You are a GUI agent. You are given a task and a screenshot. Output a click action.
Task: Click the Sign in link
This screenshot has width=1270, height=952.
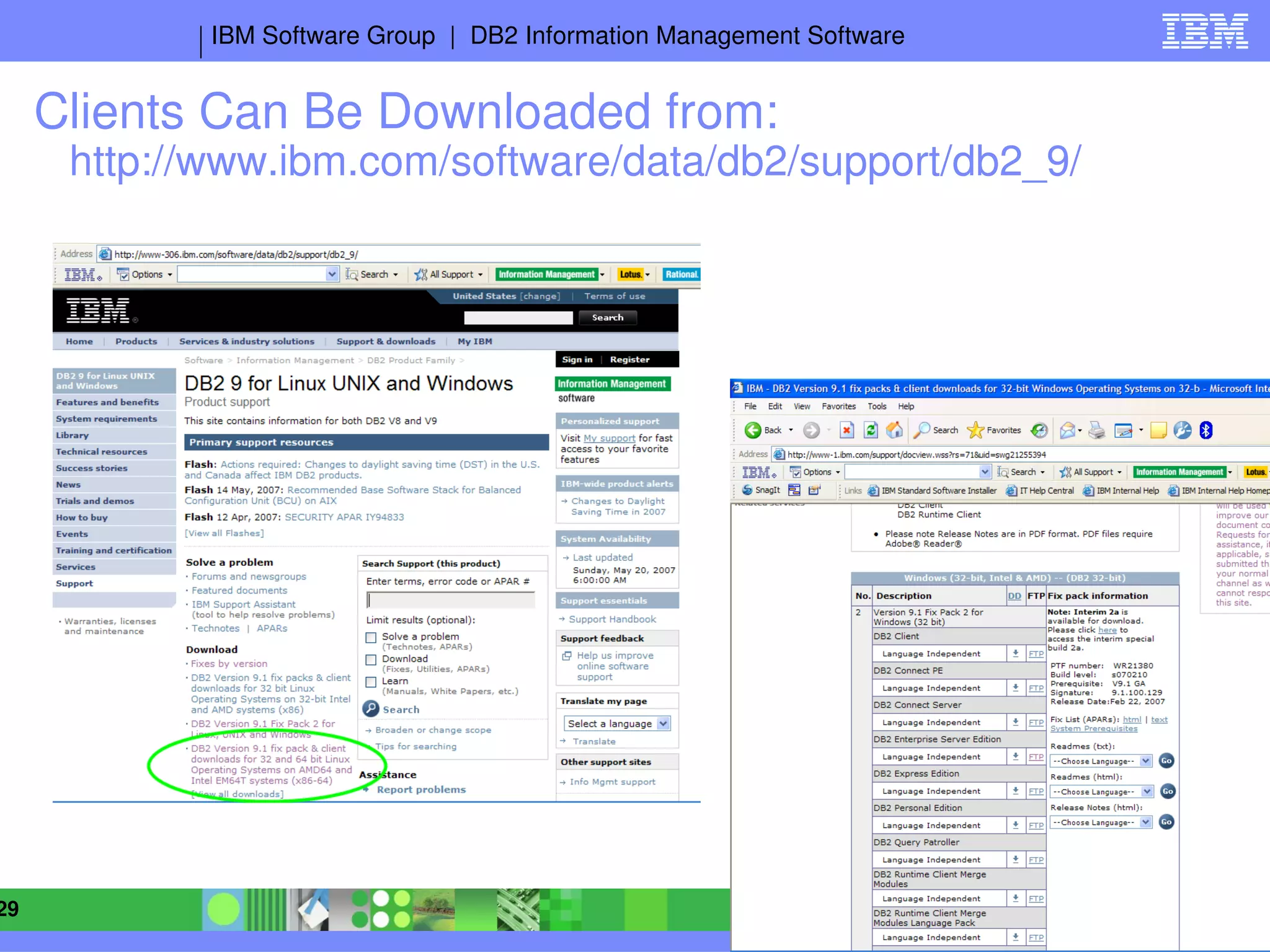(577, 359)
